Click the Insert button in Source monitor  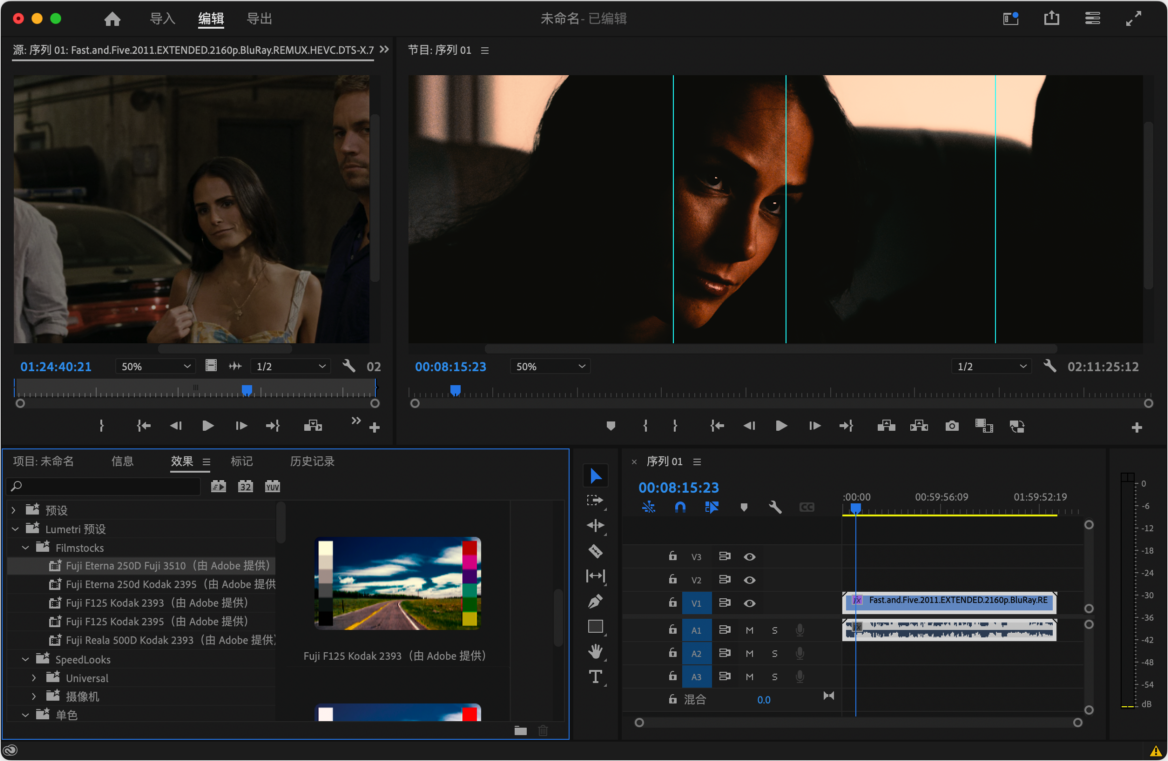pos(313,426)
